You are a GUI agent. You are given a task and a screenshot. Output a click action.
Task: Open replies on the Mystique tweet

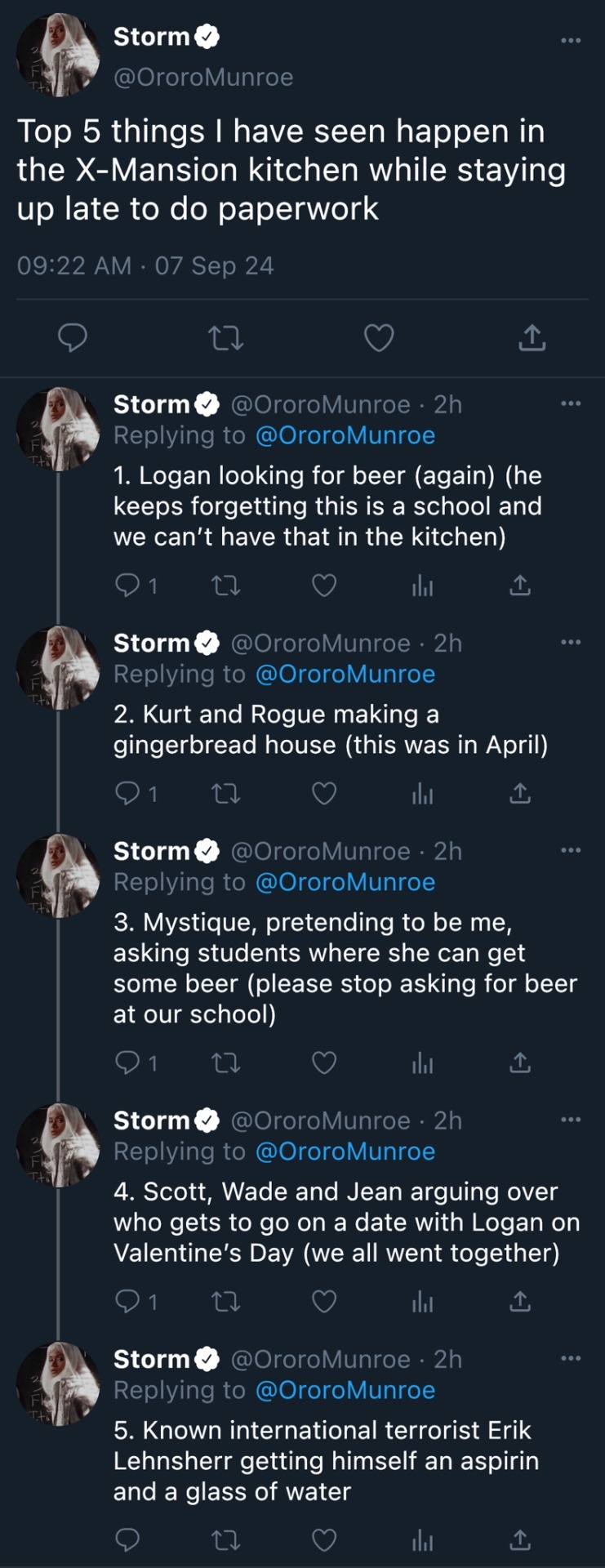click(x=128, y=1062)
